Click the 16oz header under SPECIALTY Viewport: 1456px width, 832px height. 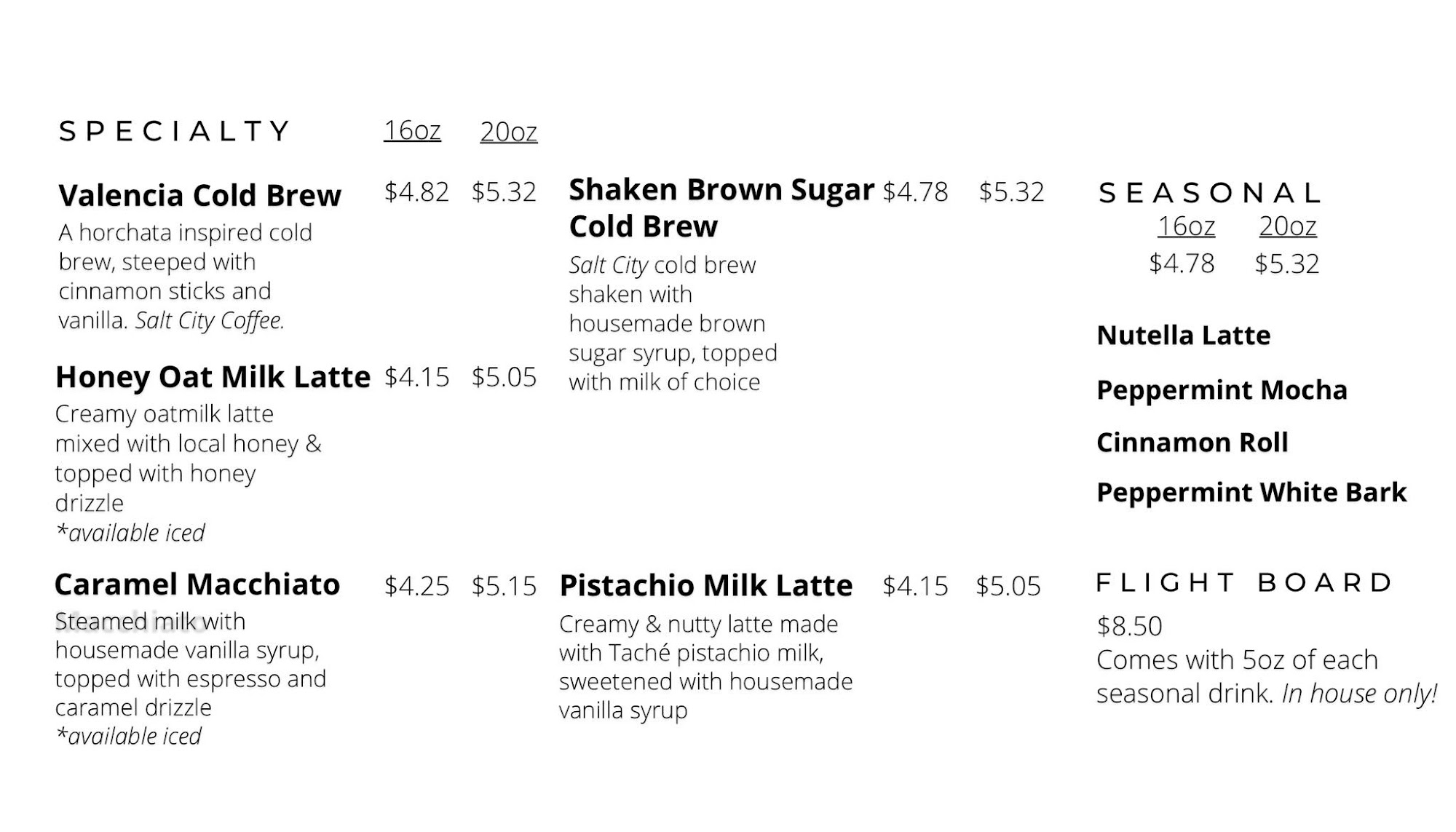pos(412,131)
